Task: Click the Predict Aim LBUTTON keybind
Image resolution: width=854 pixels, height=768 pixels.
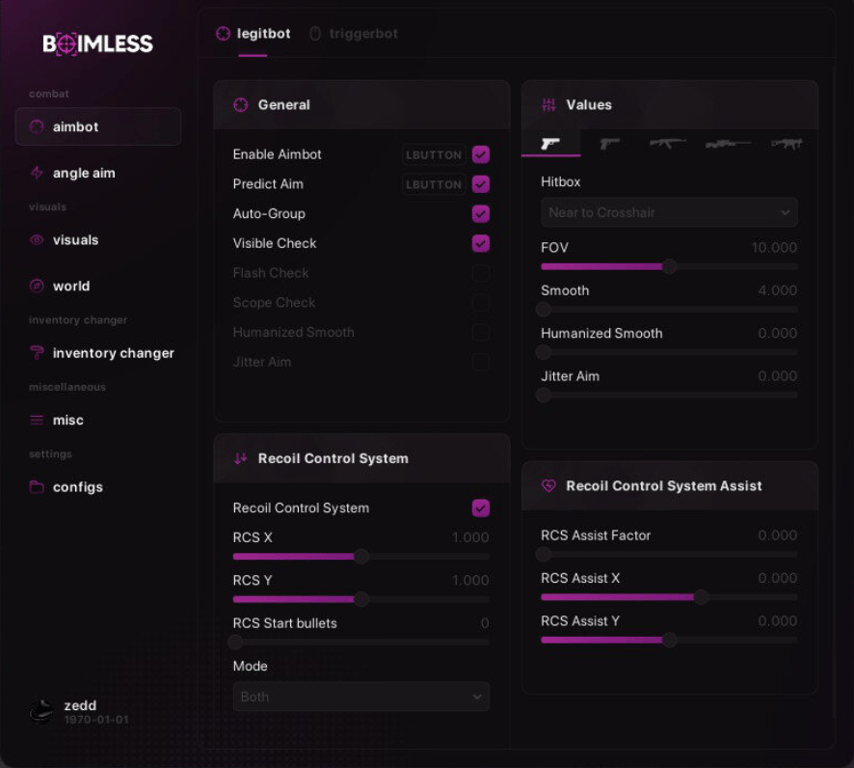Action: click(x=434, y=184)
